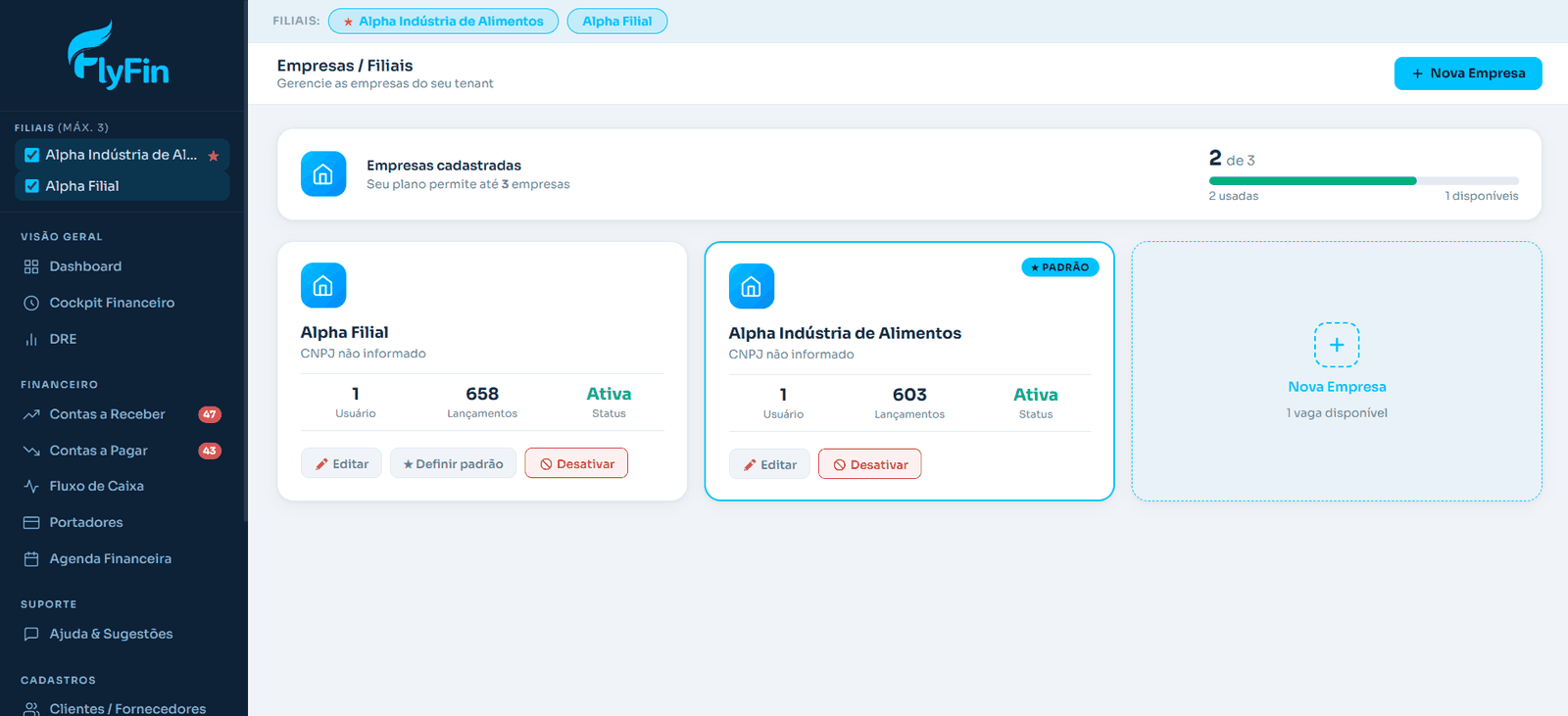1568x716 pixels.
Task: Click the Dashboard grid icon
Action: [x=31, y=266]
